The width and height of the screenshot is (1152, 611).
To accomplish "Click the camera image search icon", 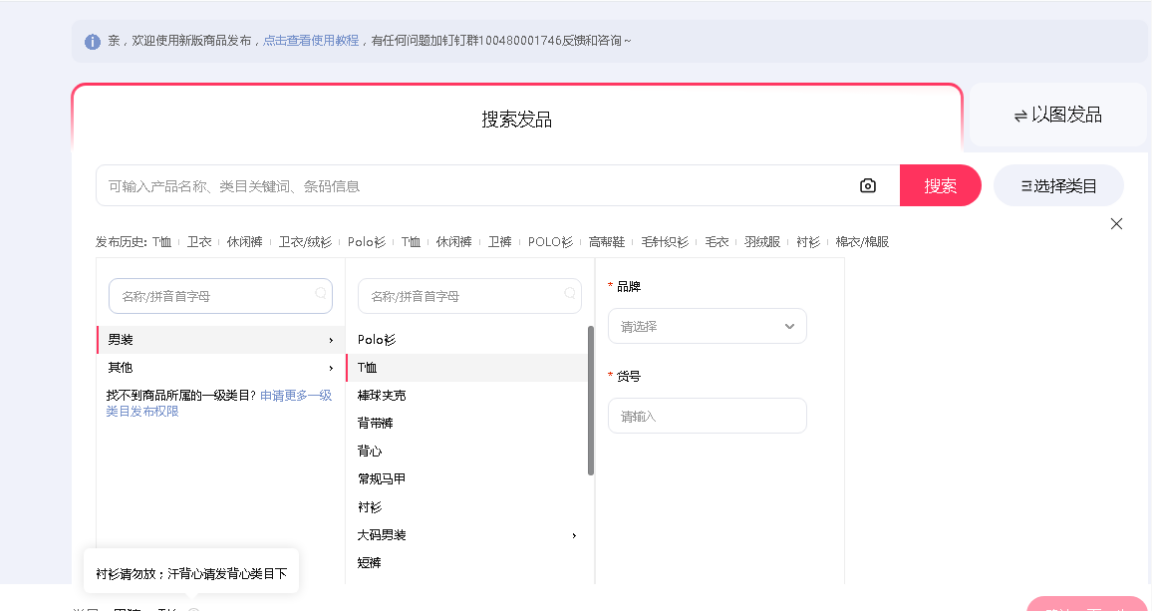I will coord(867,186).
